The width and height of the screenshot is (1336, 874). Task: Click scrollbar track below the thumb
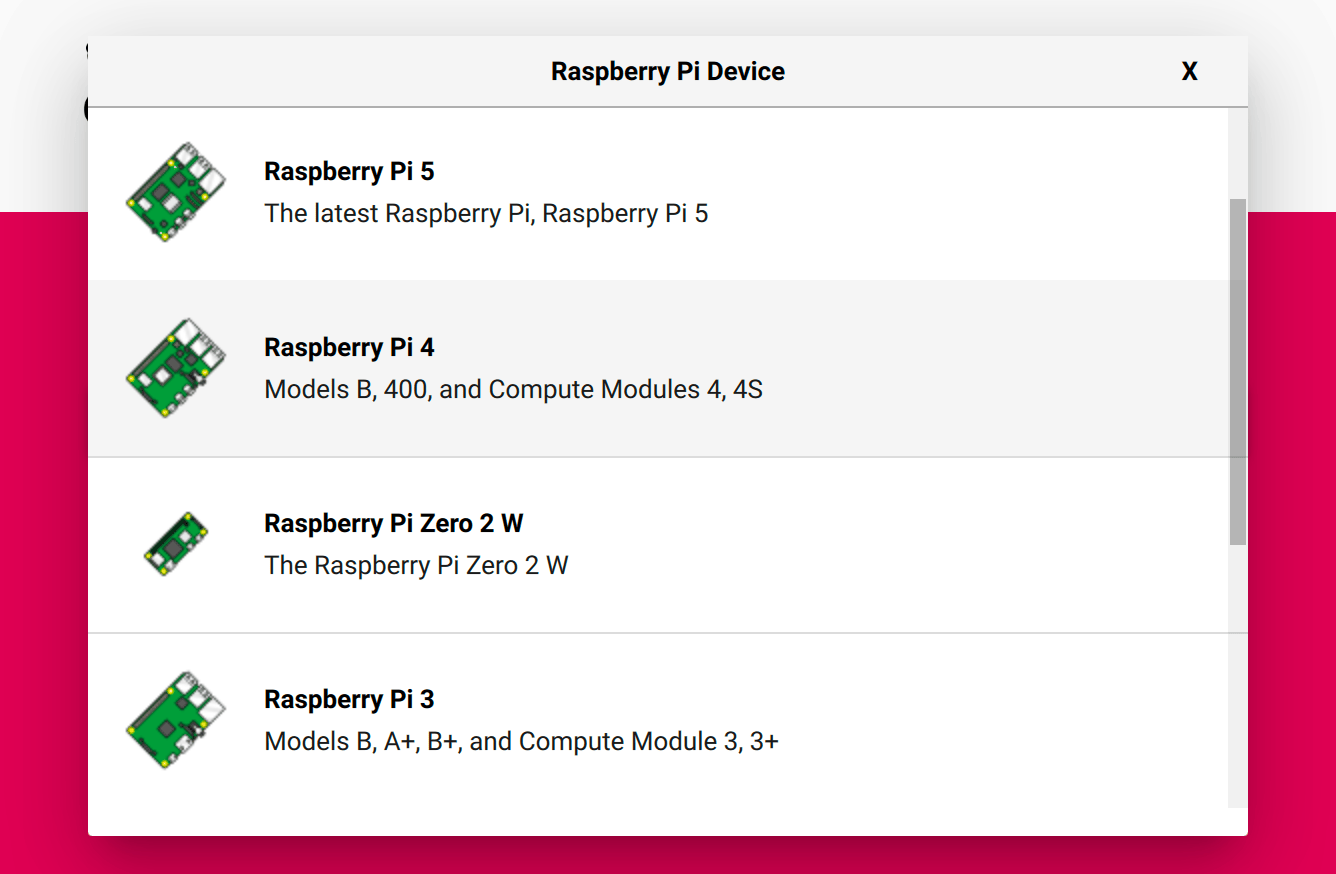coord(1238,680)
